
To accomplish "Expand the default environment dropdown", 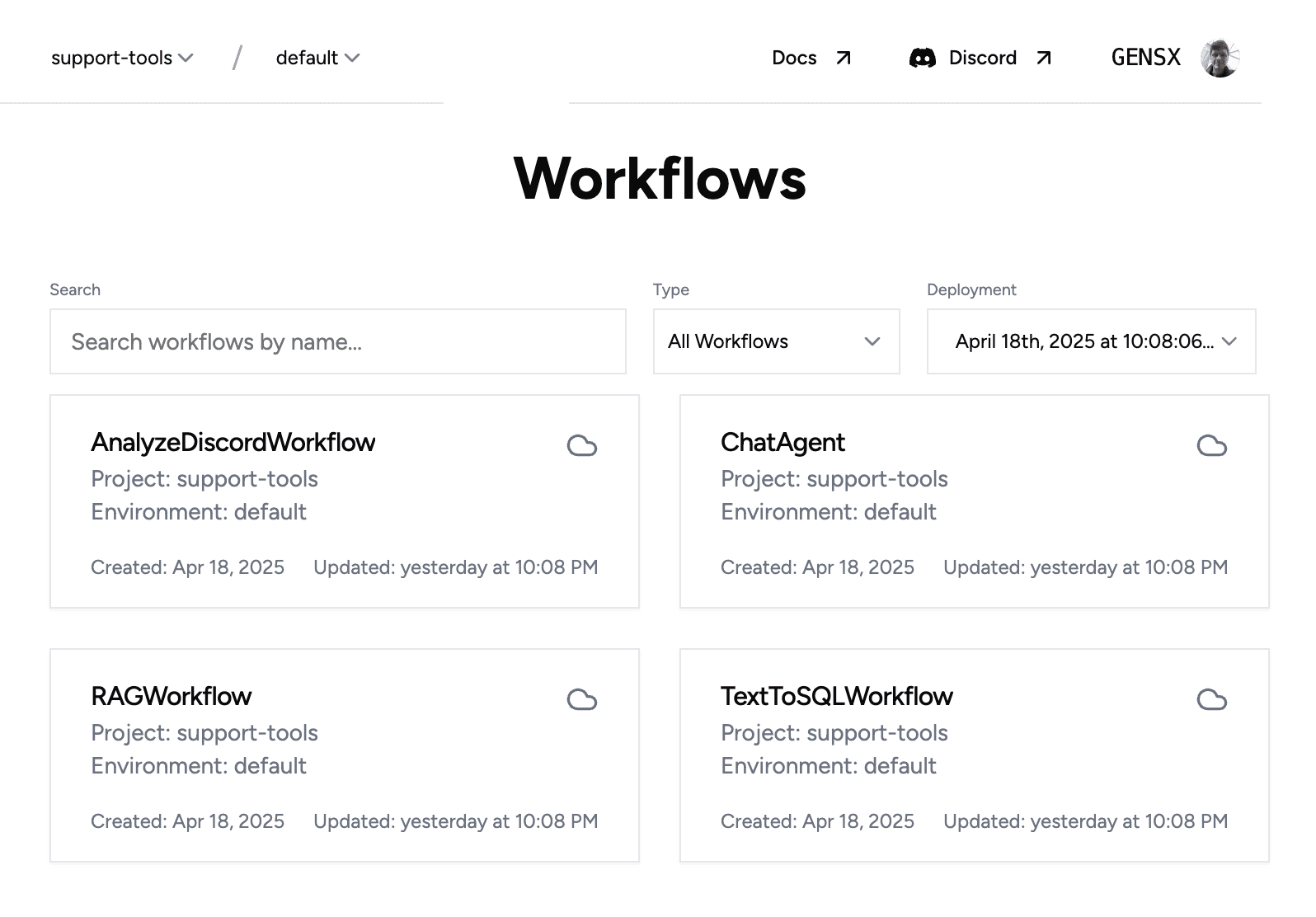I will click(317, 58).
